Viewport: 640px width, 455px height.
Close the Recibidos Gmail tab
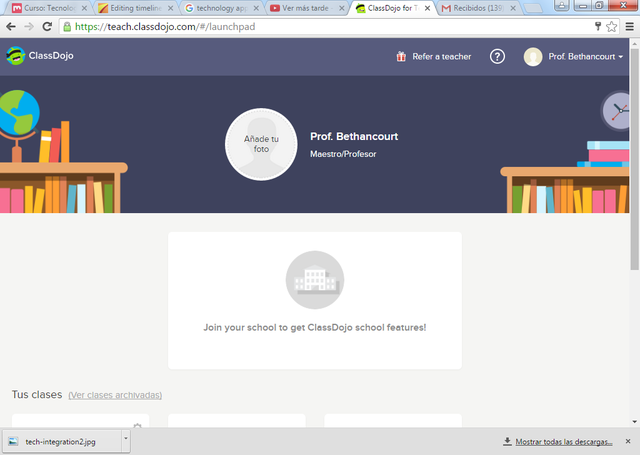coord(513,8)
